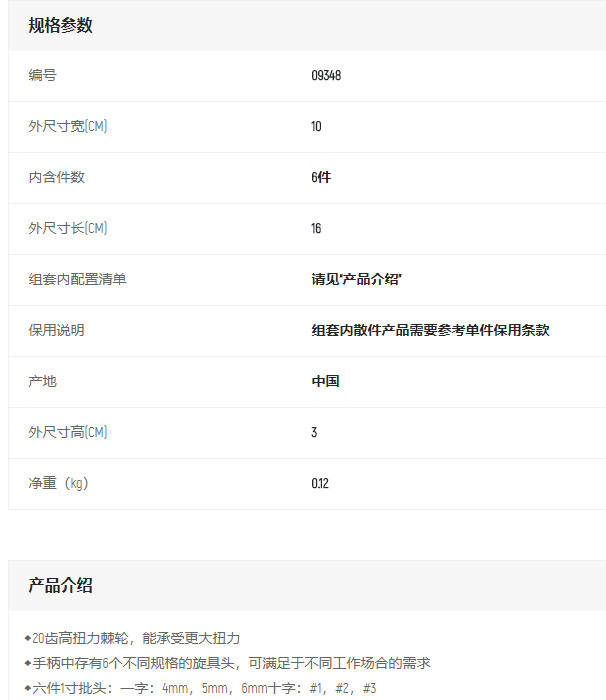Click the 组套内配置清单 label
This screenshot has height=700, width=606.
pos(78,280)
